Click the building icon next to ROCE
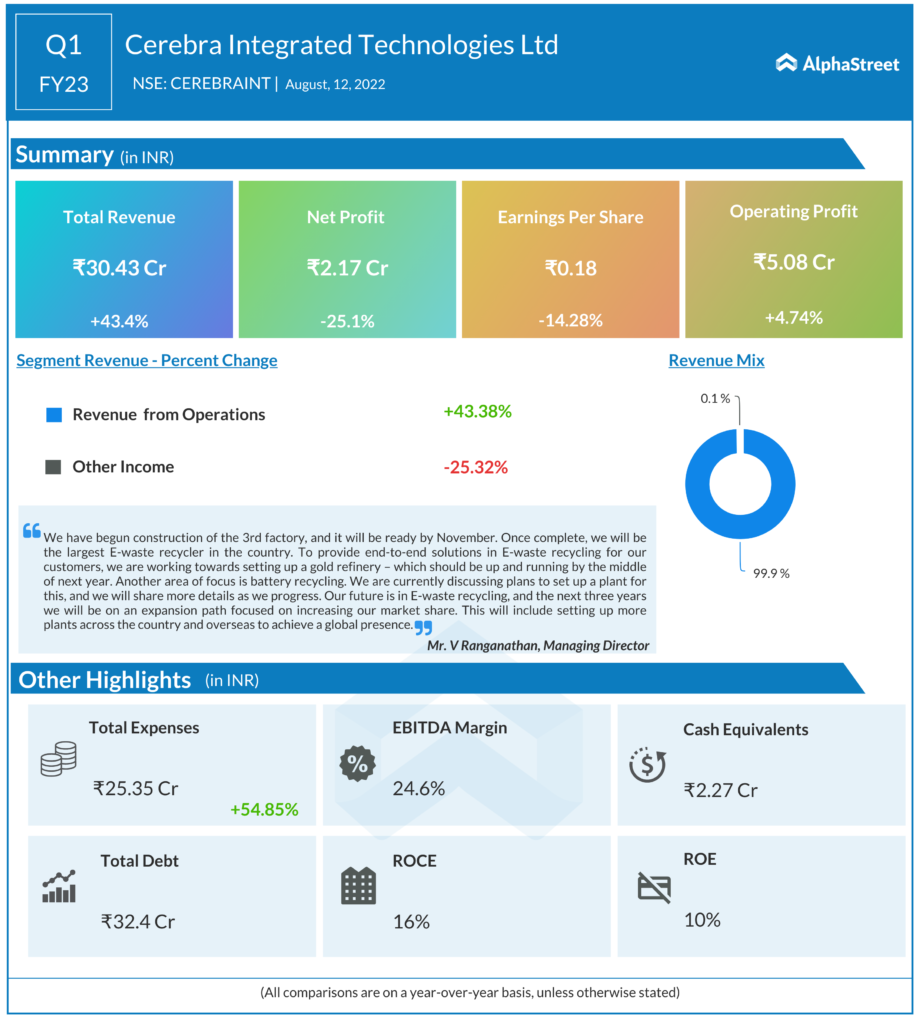 coord(357,886)
